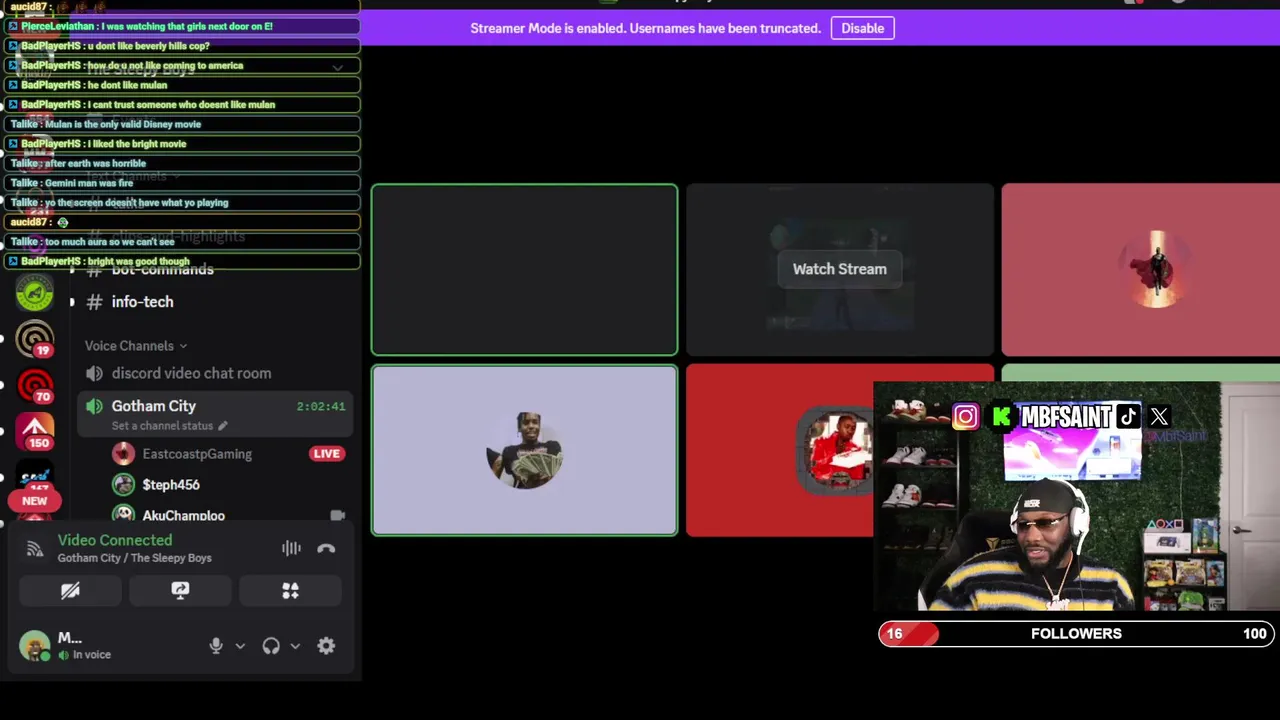This screenshot has width=1280, height=720.
Task: Share your screen button
Action: coord(180,591)
